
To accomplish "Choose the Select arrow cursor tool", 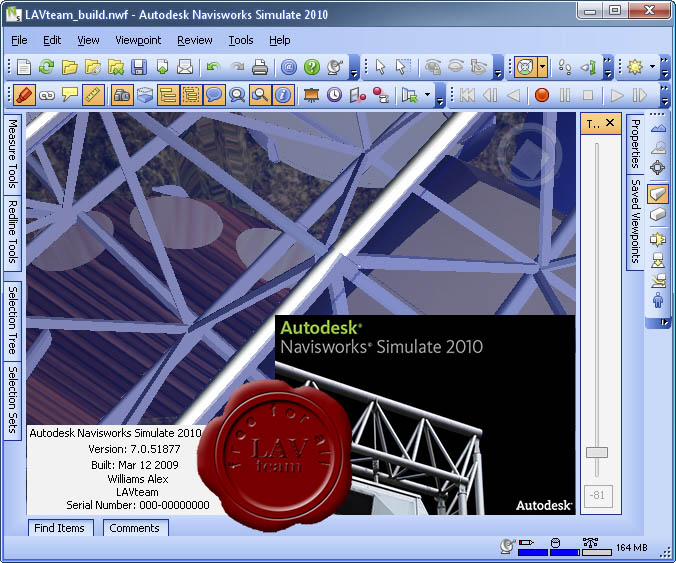I will coord(380,67).
